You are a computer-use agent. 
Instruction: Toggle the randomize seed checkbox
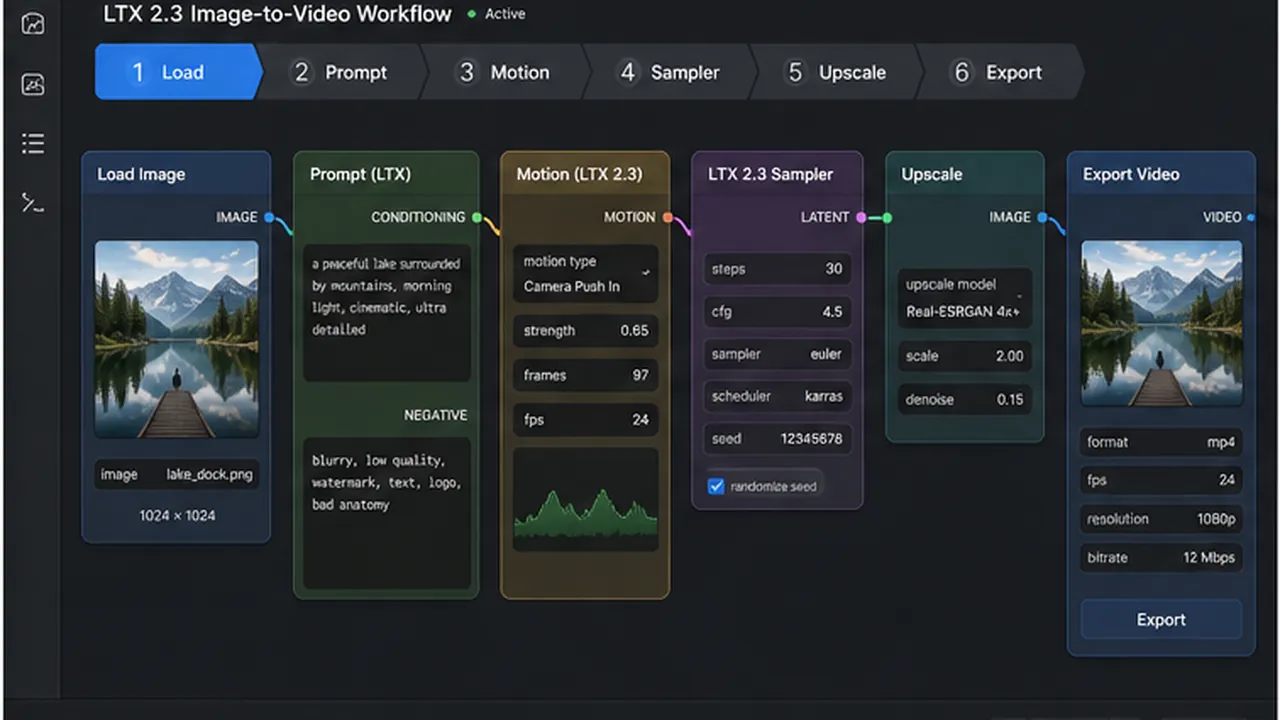(x=716, y=487)
